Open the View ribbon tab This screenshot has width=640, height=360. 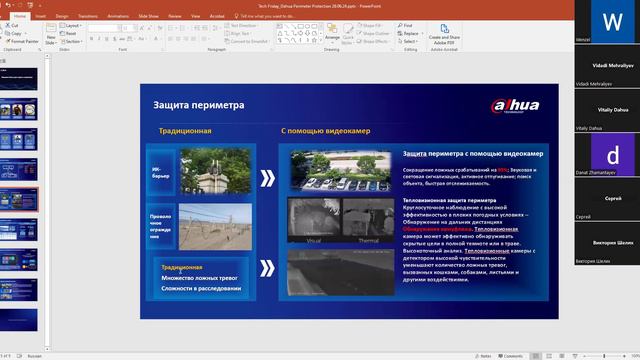pos(196,16)
